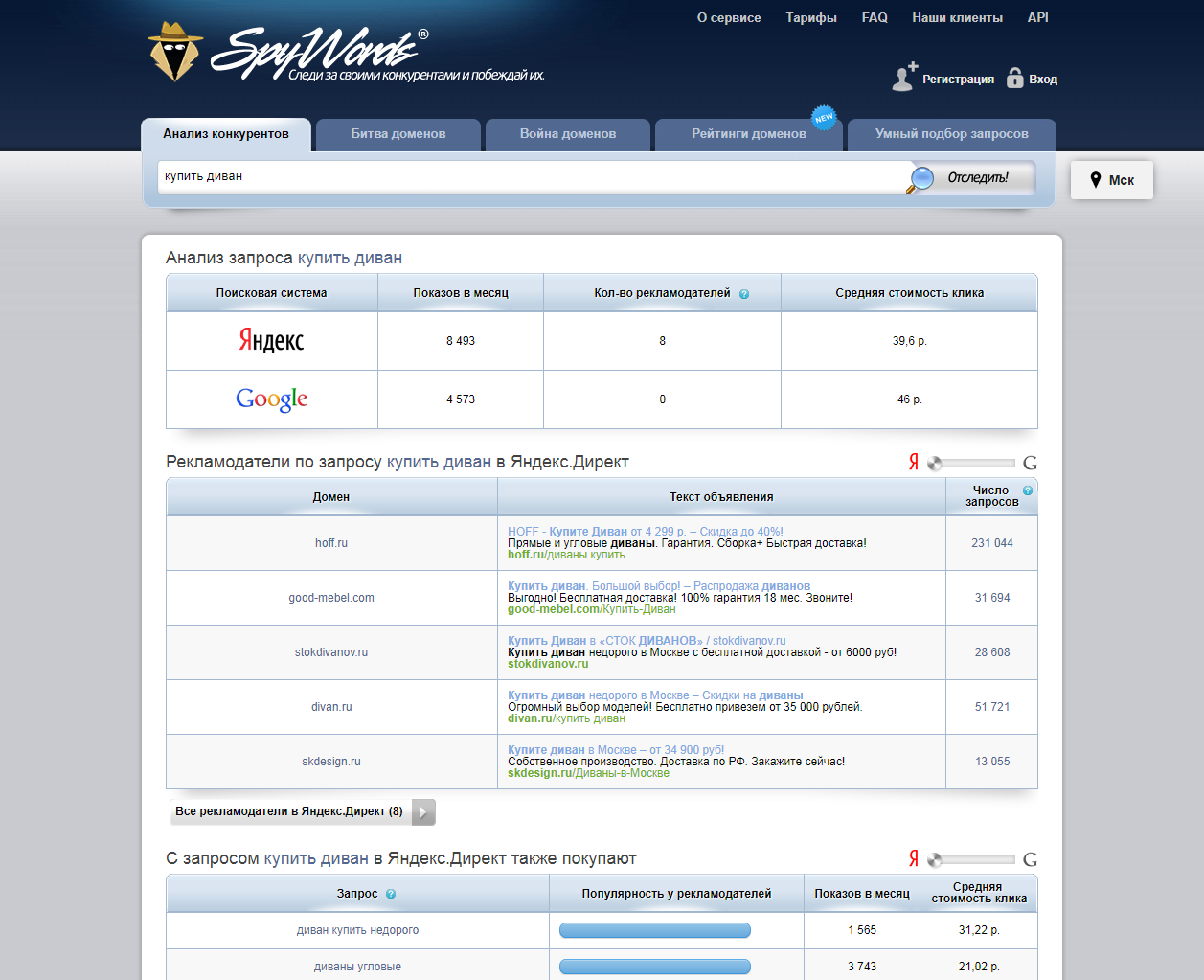Open Купите диван в Москве ad title

click(616, 750)
